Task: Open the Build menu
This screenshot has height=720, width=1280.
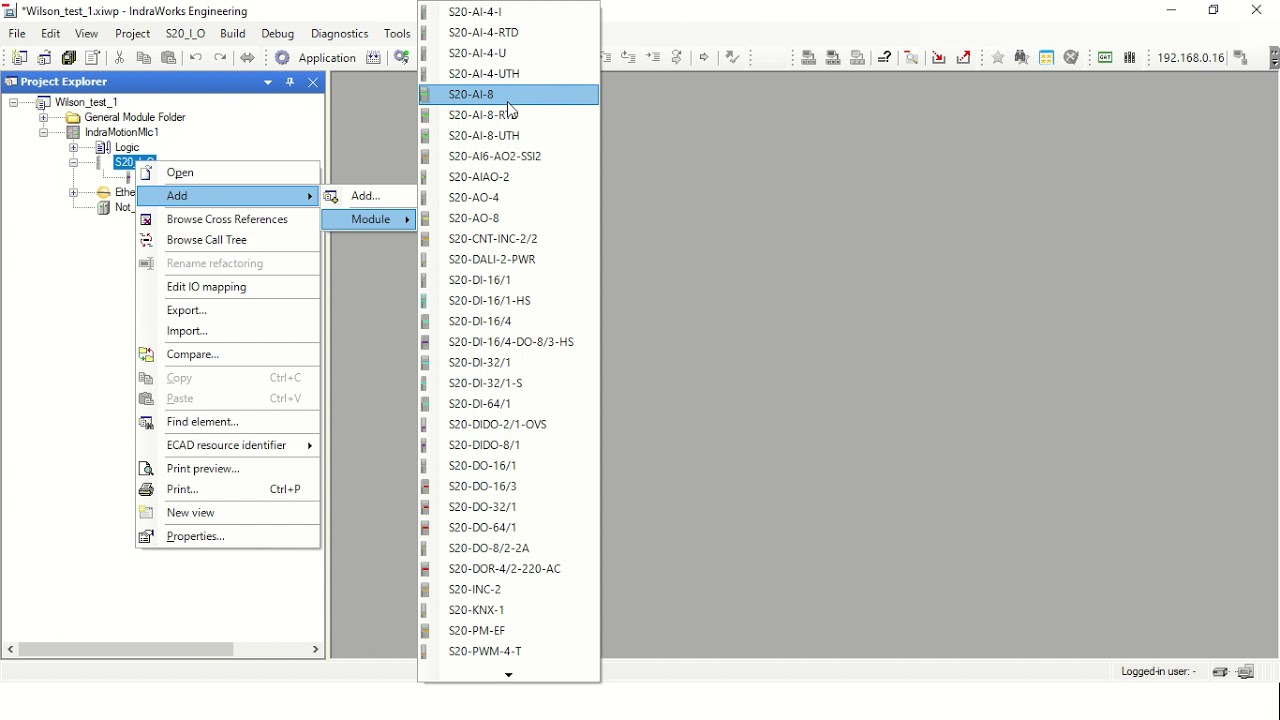Action: 233,33
